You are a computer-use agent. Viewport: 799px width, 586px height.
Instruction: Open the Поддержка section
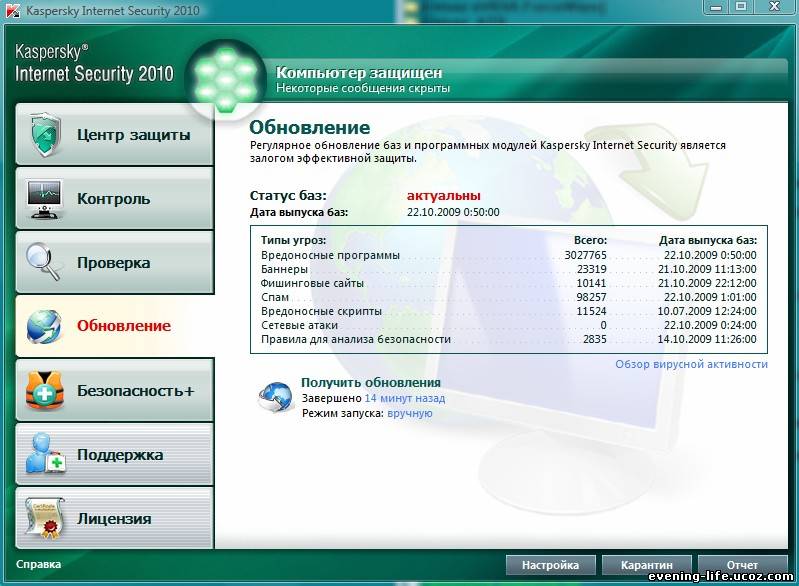(115, 454)
